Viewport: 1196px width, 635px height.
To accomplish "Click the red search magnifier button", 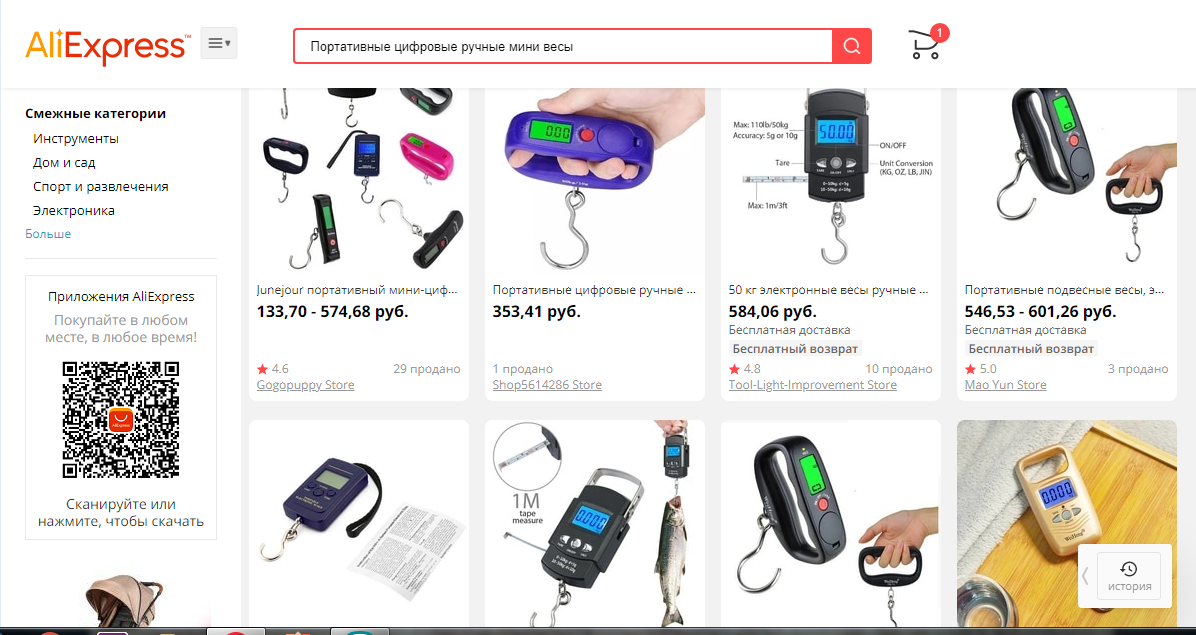I will 852,47.
